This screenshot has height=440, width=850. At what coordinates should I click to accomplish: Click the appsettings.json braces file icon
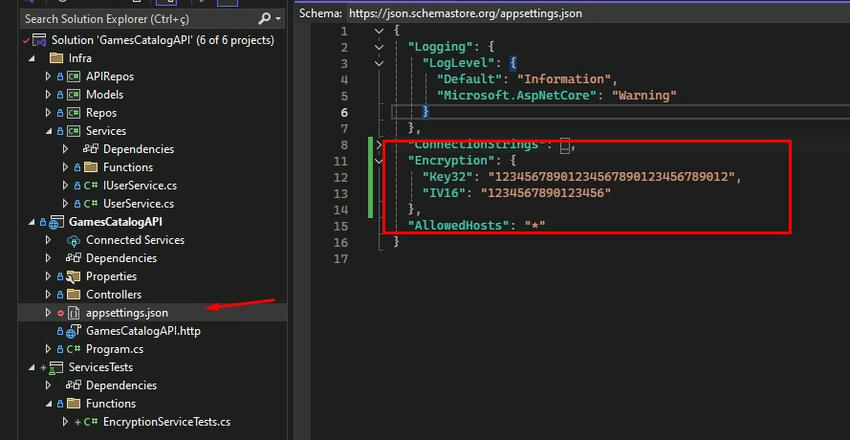74,313
